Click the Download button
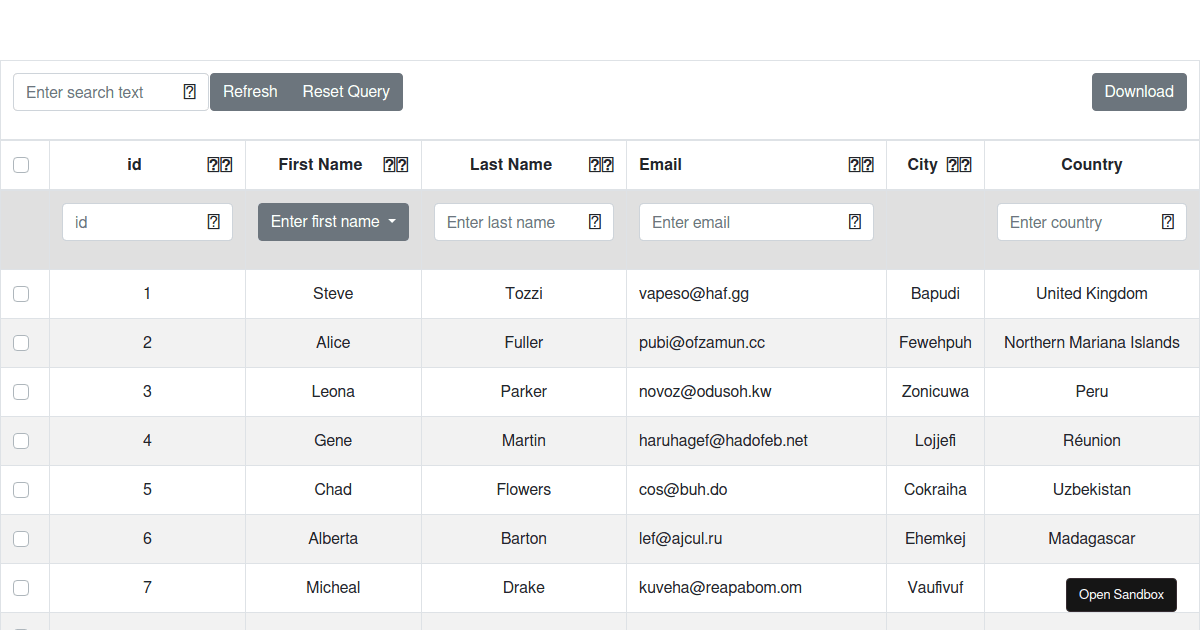The image size is (1200, 630). (x=1139, y=91)
